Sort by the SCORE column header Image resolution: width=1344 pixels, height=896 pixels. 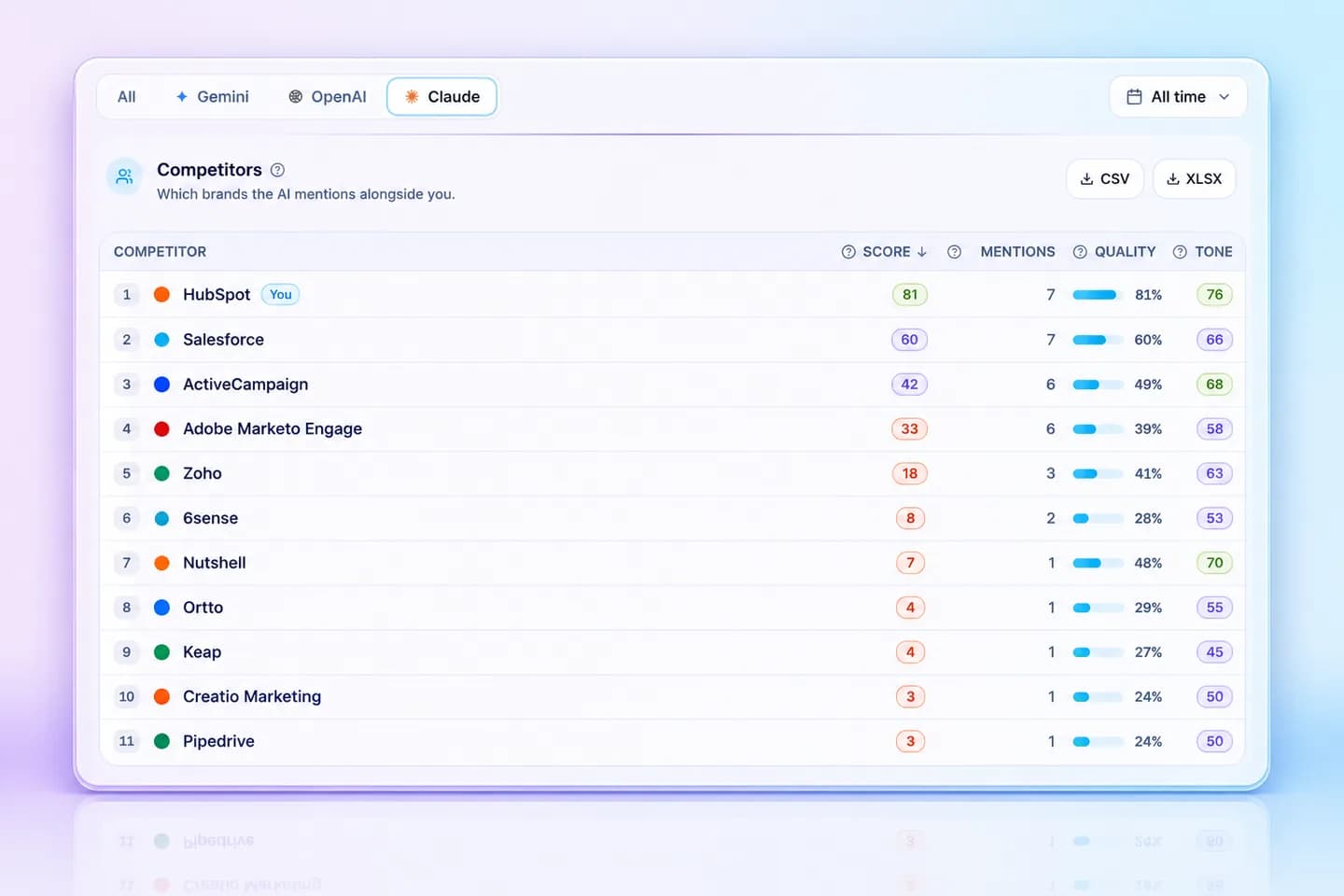pyautogui.click(x=886, y=252)
